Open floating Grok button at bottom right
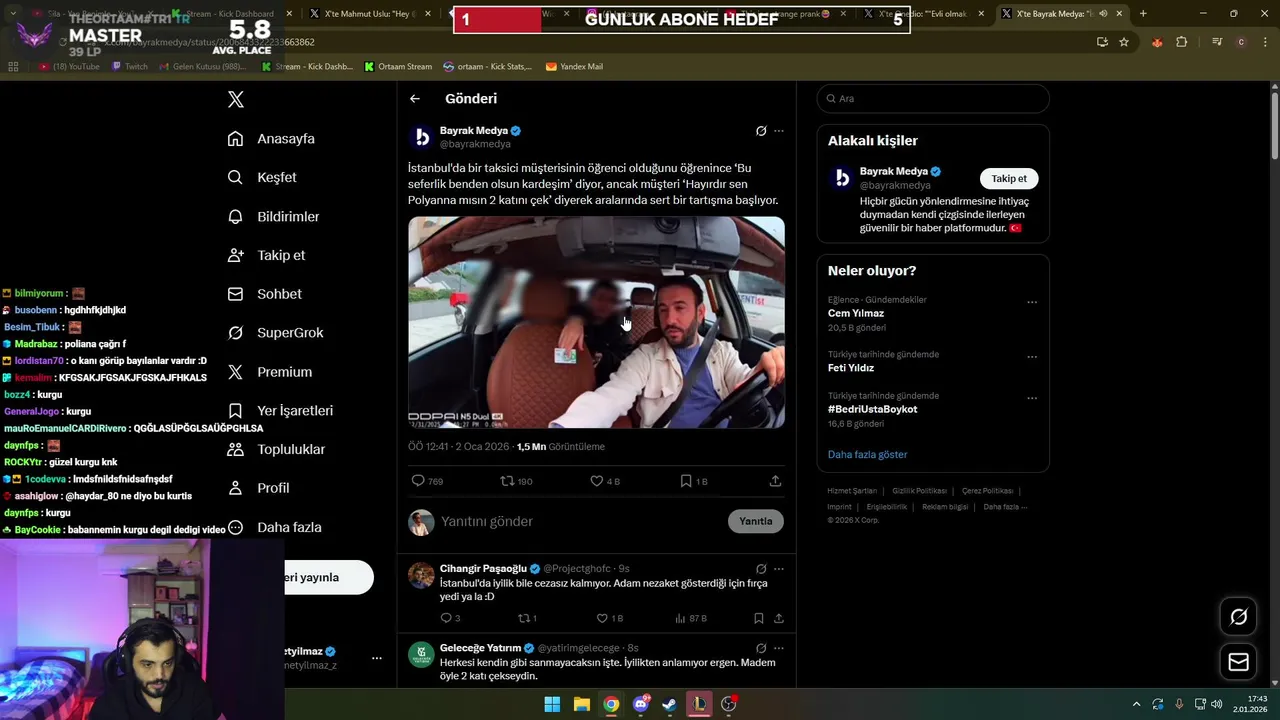This screenshot has width=1280, height=720. click(1238, 617)
